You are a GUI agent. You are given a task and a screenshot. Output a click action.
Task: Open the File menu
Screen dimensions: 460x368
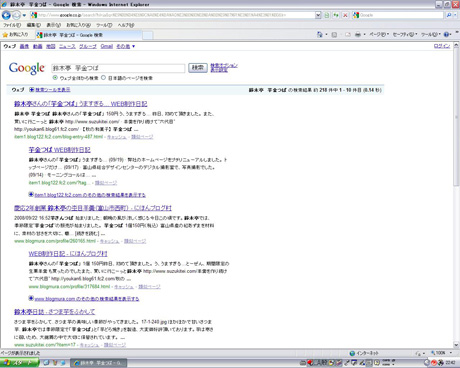tap(12, 25)
